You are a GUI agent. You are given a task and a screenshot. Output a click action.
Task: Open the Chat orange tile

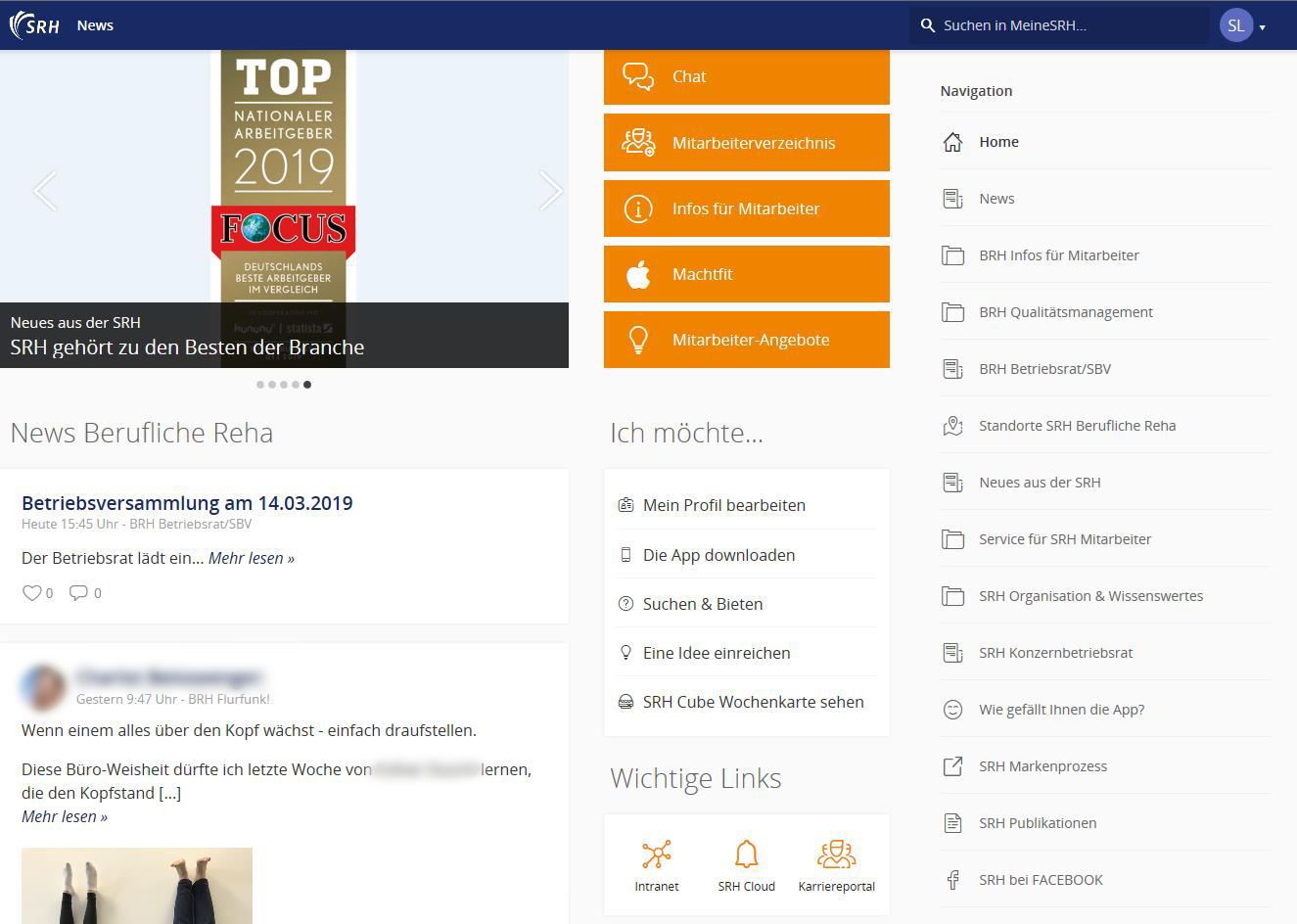tap(747, 76)
